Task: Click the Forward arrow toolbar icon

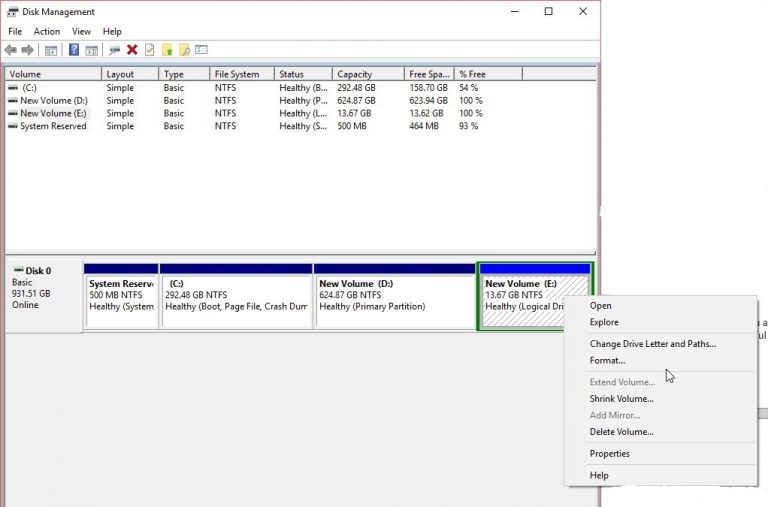Action: [x=28, y=50]
